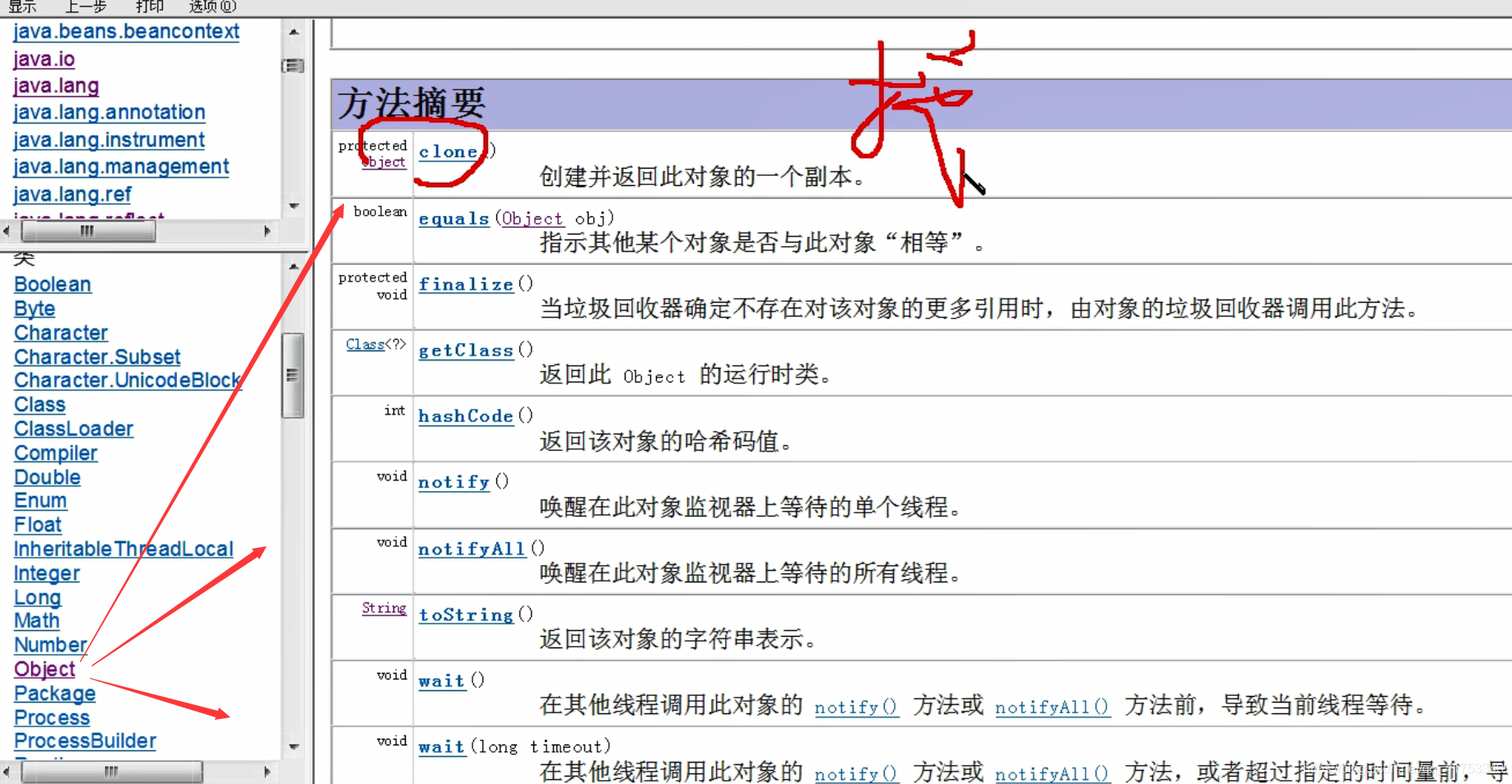Click the package list scroll-down arrow
This screenshot has width=1512, height=784.
pyautogui.click(x=294, y=206)
